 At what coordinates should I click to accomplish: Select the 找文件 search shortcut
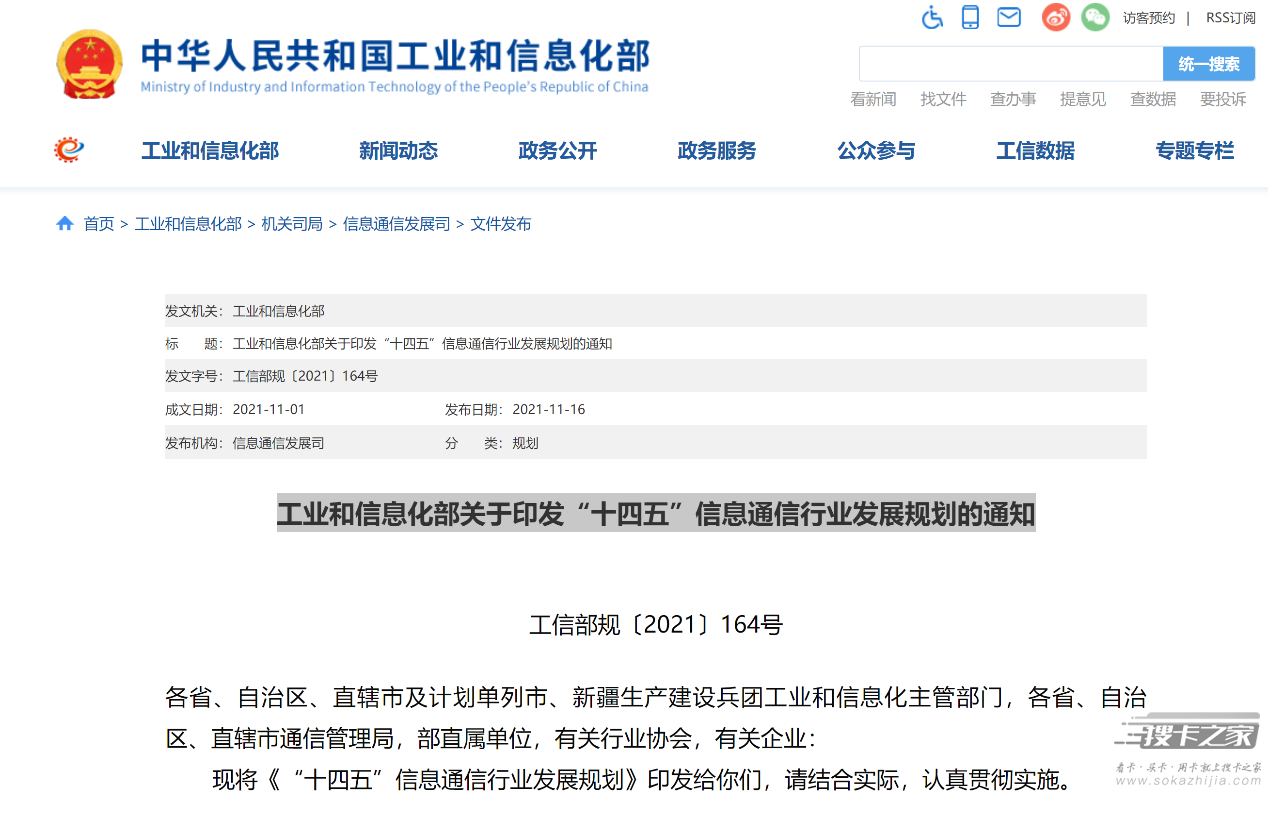943,99
